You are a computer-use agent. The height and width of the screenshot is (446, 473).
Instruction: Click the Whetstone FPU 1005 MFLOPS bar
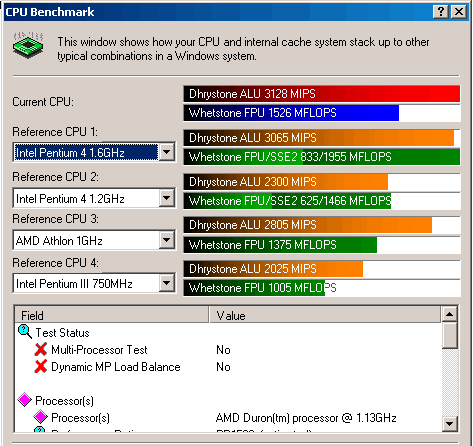tap(254, 288)
